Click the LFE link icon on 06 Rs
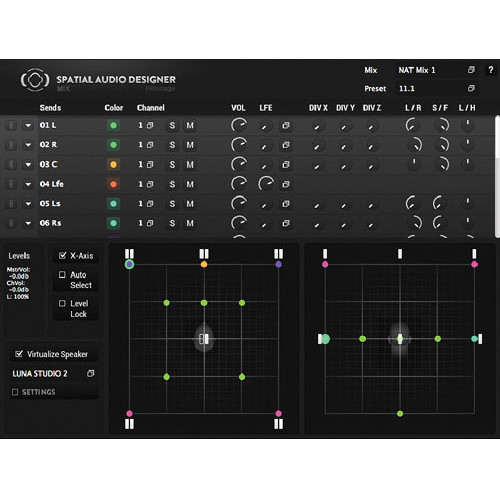The width and height of the screenshot is (500, 500). click(286, 223)
